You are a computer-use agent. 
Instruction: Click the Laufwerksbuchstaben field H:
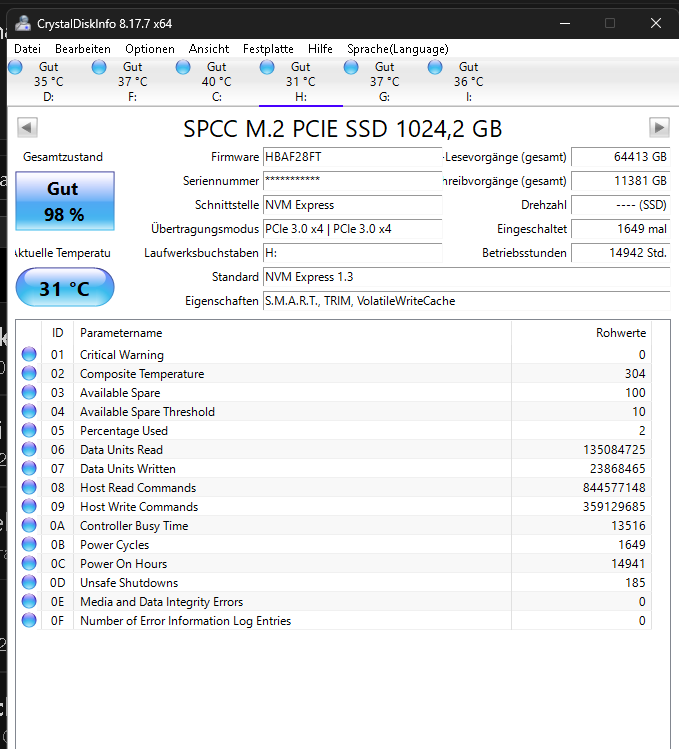pos(352,253)
